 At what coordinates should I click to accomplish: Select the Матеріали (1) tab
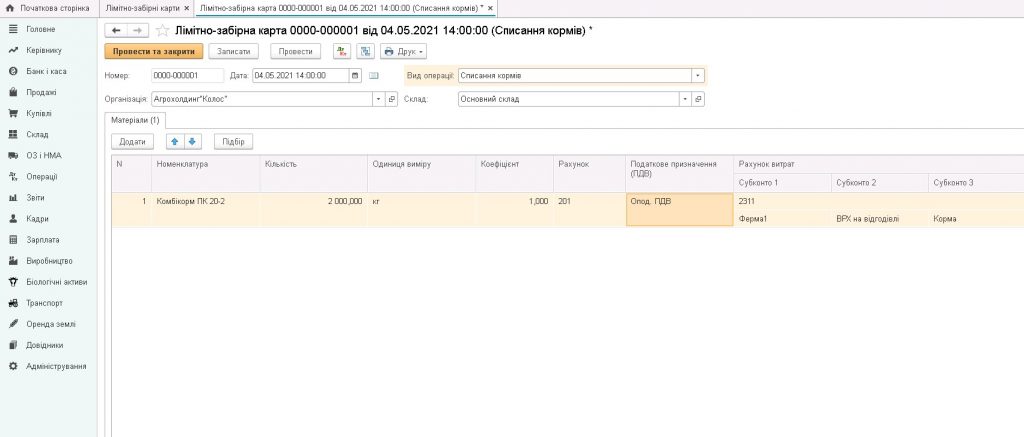[x=134, y=120]
